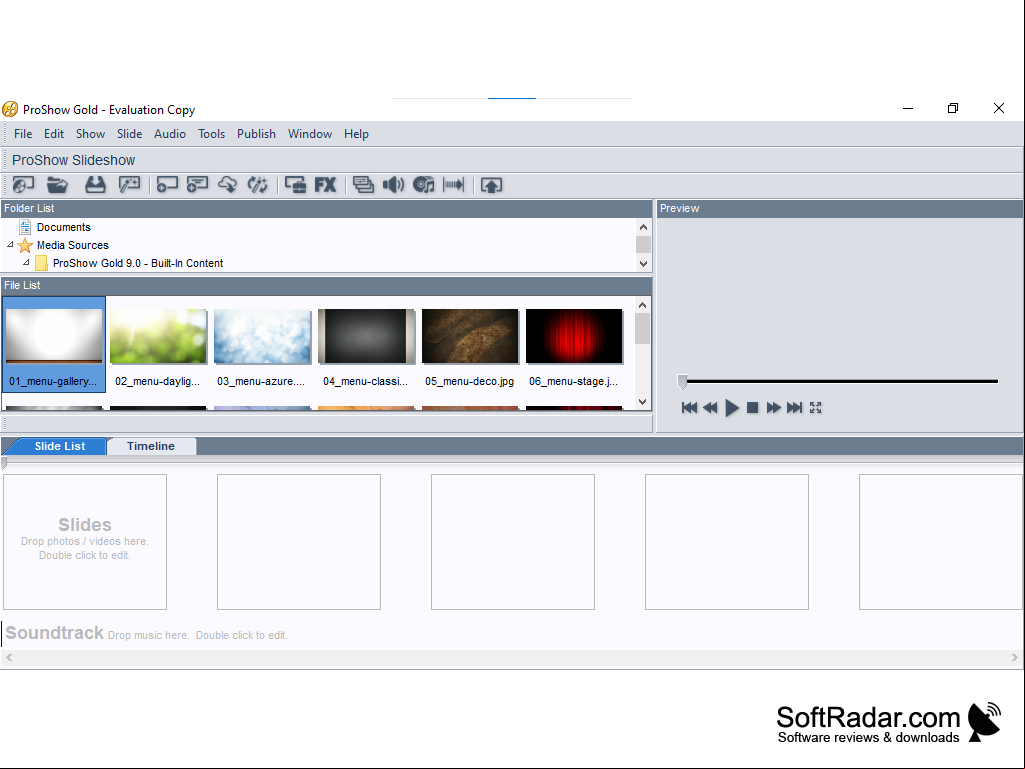Click the Save show tray icon
1025x769 pixels.
pos(95,185)
